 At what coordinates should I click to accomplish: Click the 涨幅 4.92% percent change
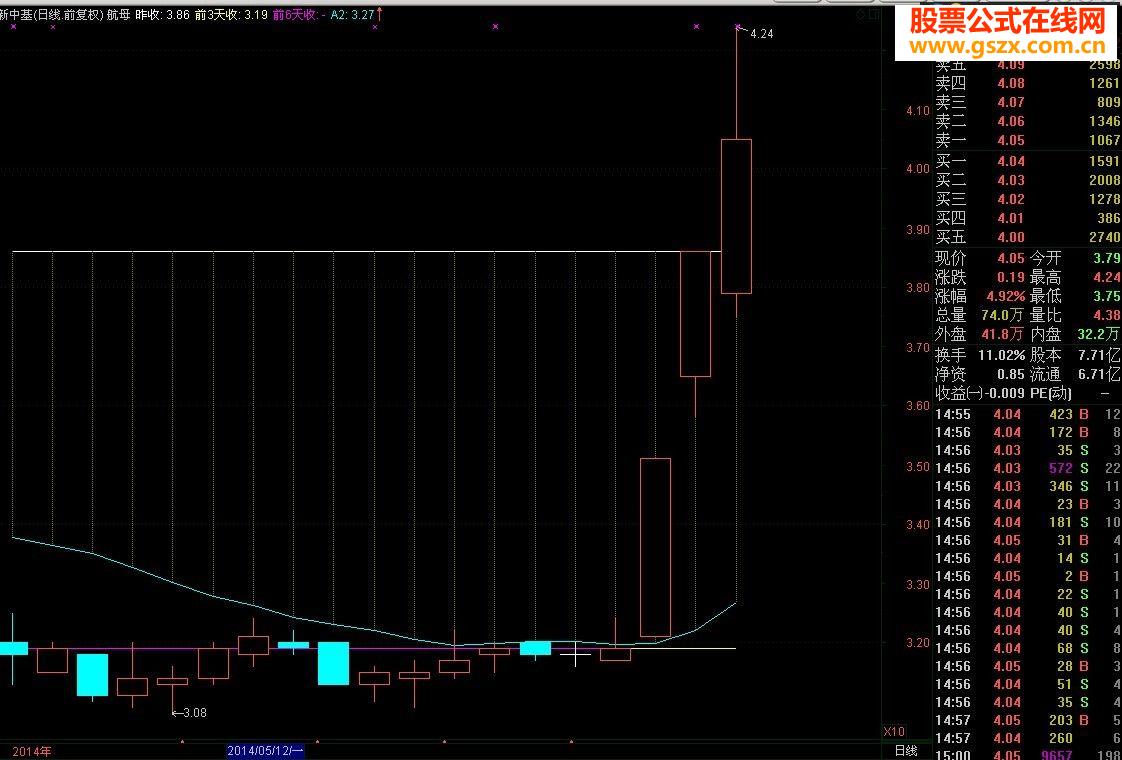click(980, 296)
